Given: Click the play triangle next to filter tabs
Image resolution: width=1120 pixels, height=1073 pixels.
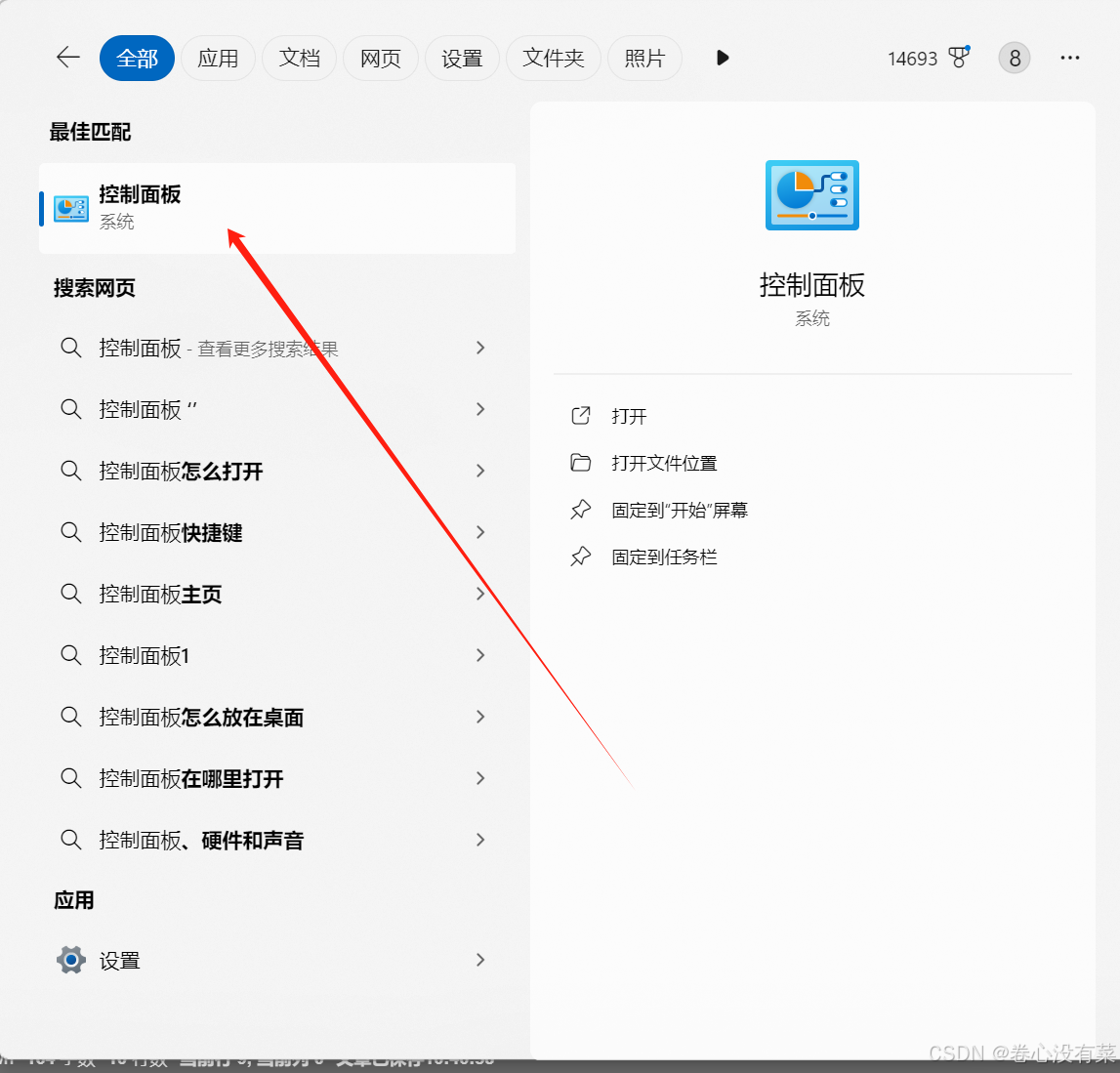Looking at the screenshot, I should pos(722,58).
